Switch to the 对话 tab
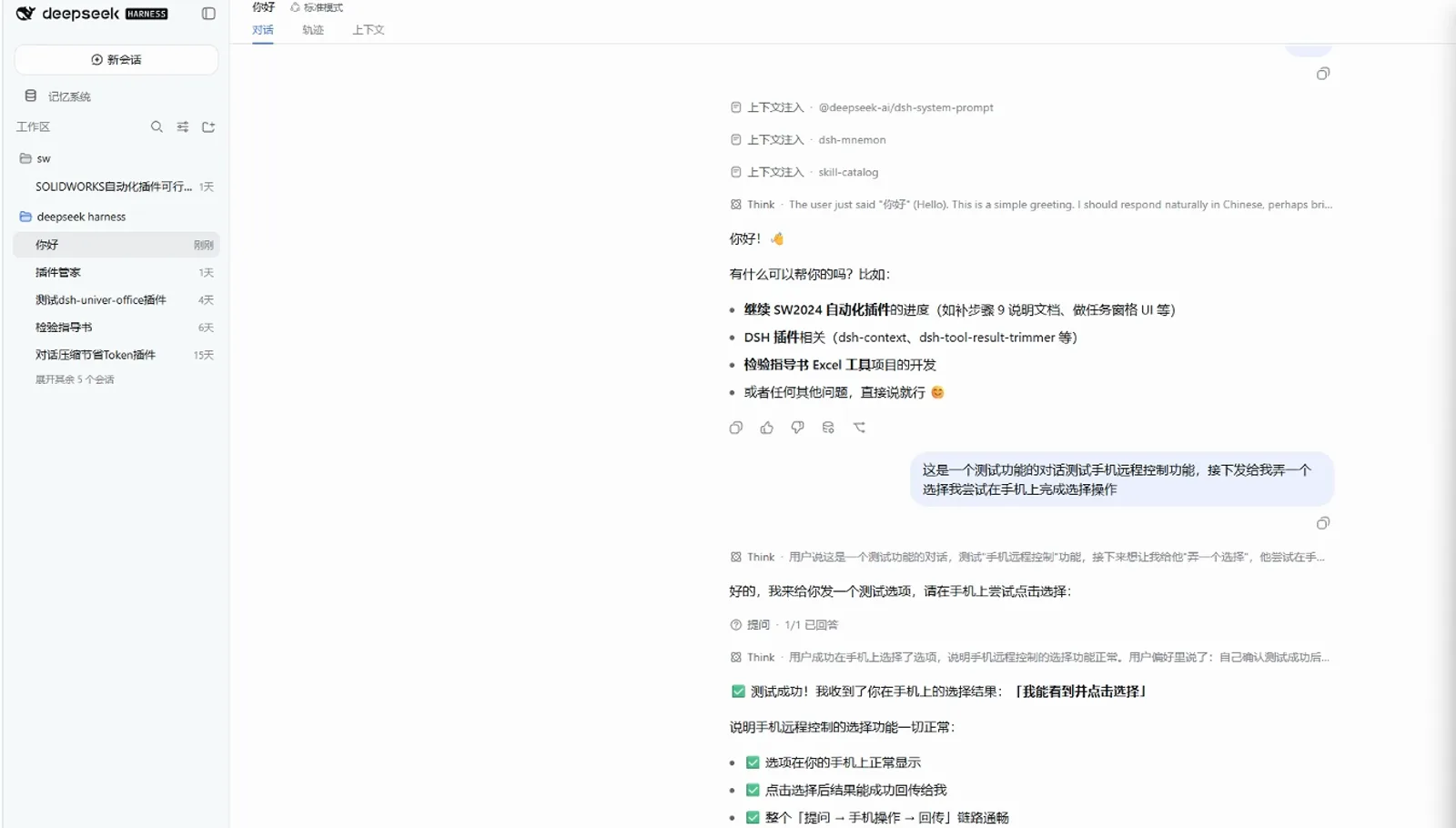This screenshot has width=1456, height=828. (263, 30)
